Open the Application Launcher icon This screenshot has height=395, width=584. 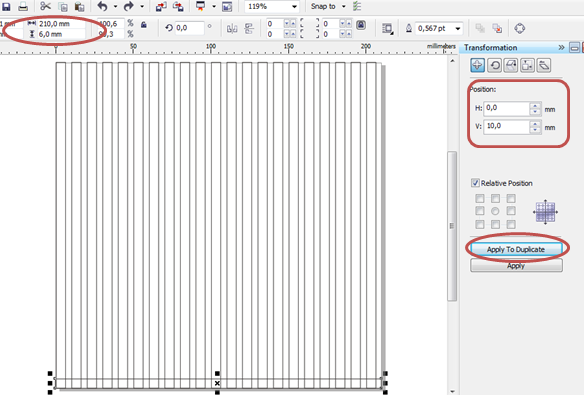pos(200,6)
